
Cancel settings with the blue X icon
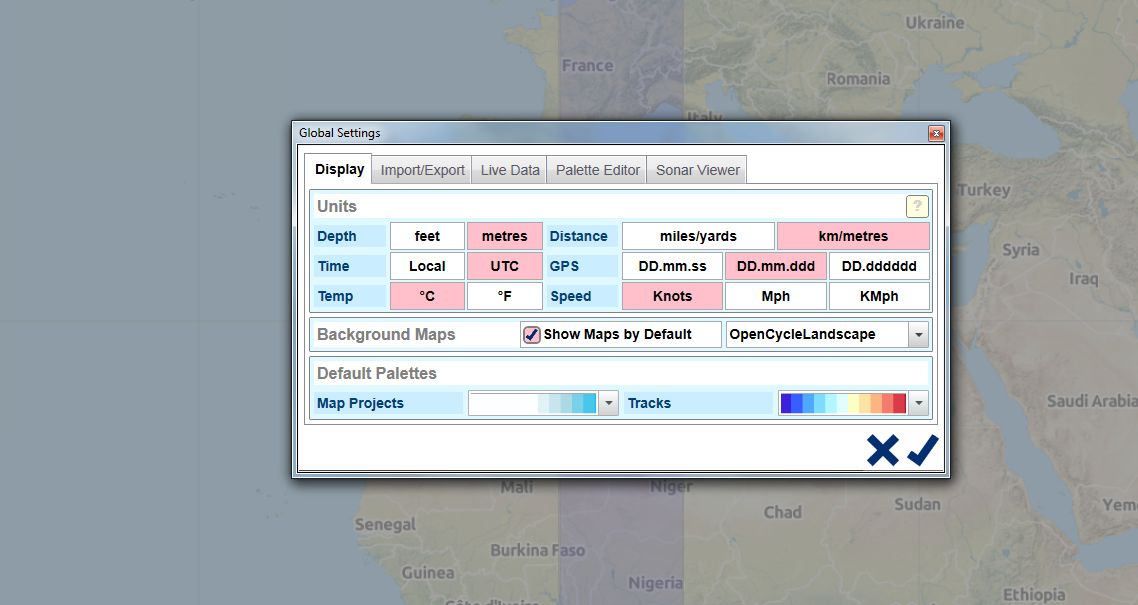[882, 451]
